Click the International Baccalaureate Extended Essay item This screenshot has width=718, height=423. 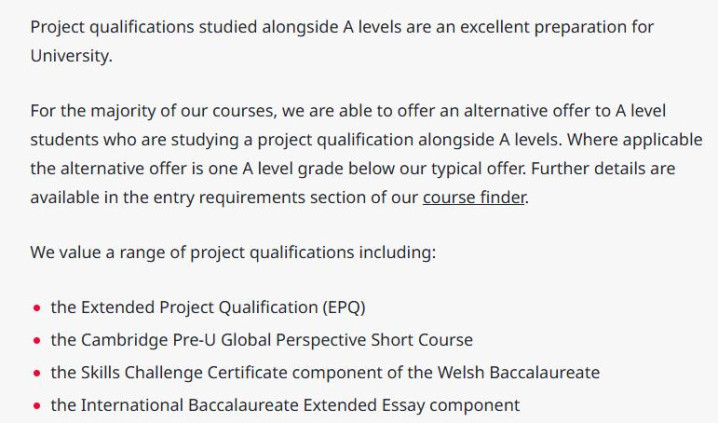point(285,405)
